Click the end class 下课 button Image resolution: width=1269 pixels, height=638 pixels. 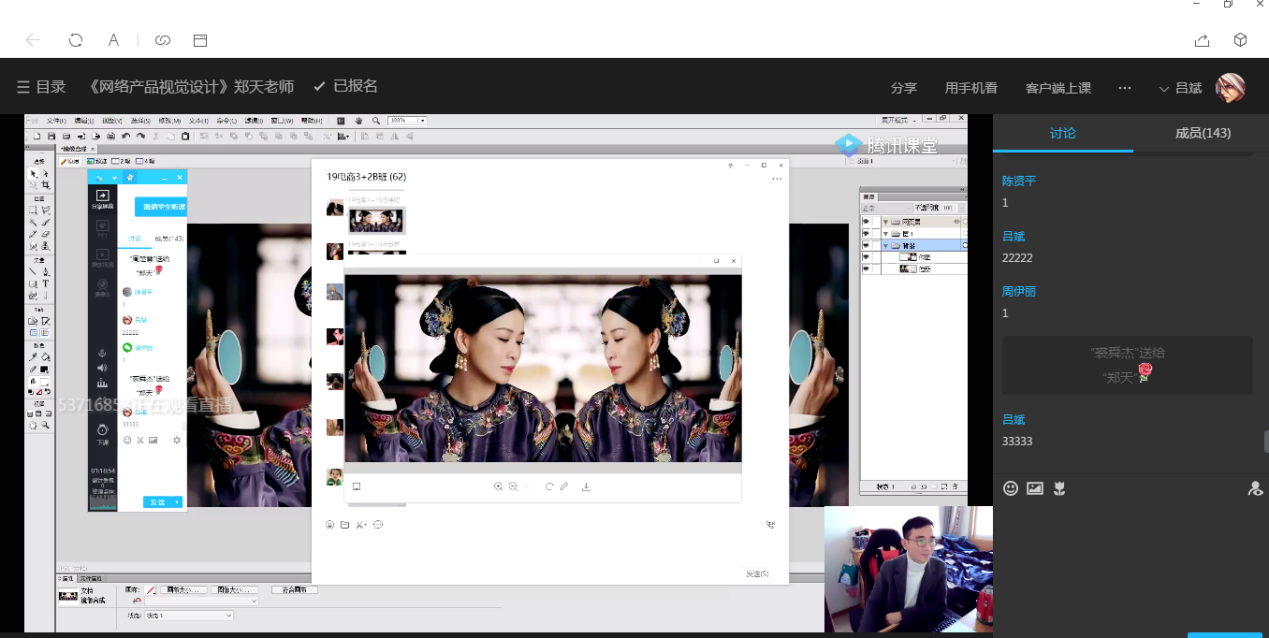102,433
